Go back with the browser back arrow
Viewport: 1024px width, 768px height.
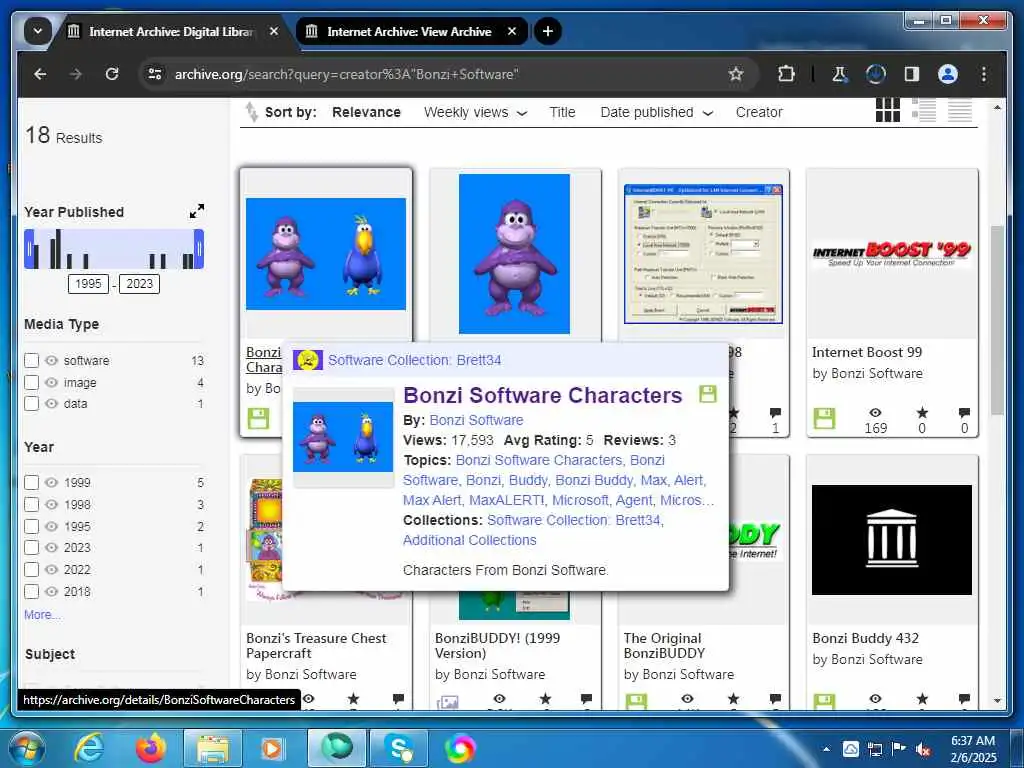click(x=40, y=74)
